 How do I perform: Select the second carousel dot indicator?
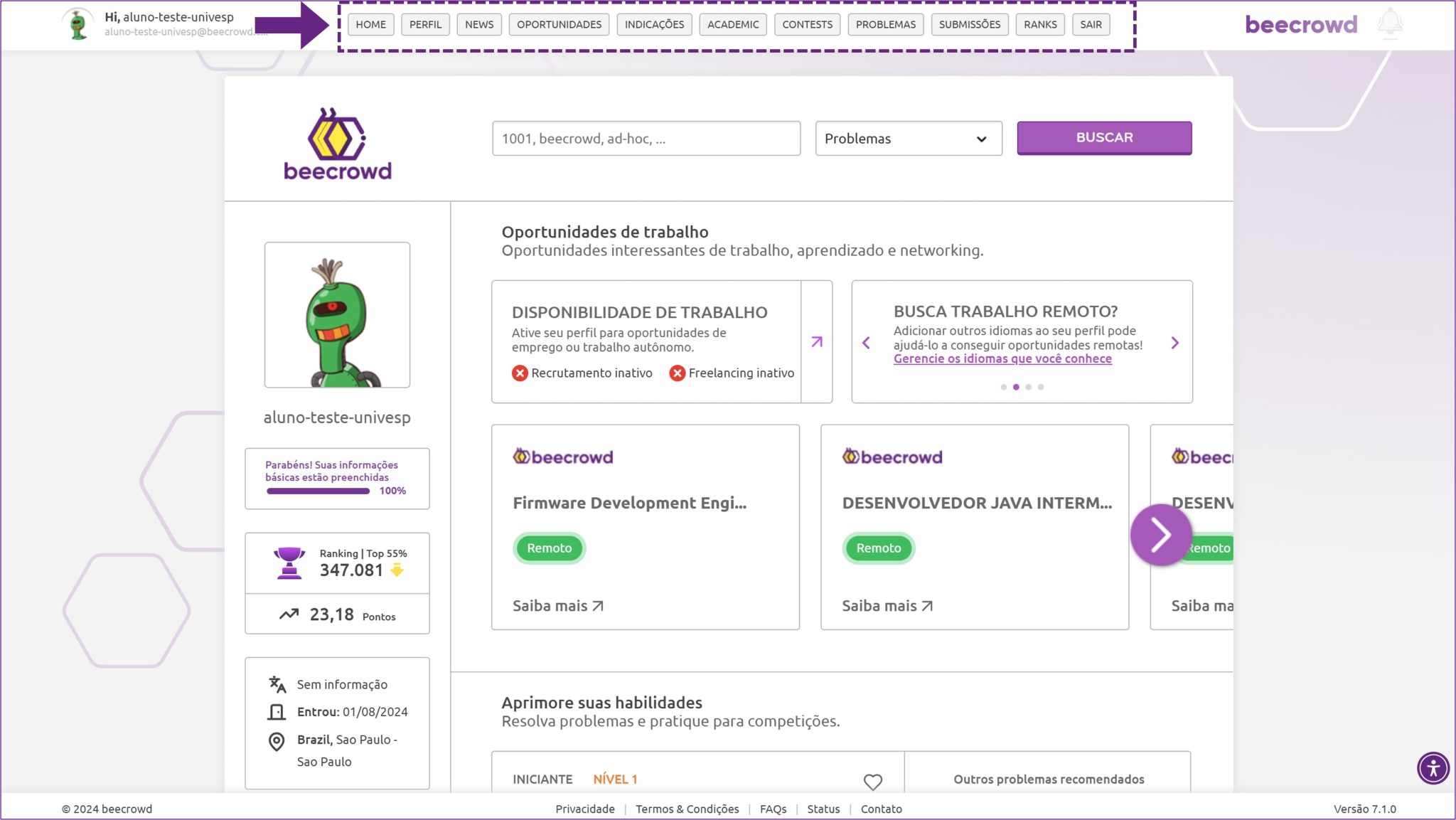tap(1016, 387)
